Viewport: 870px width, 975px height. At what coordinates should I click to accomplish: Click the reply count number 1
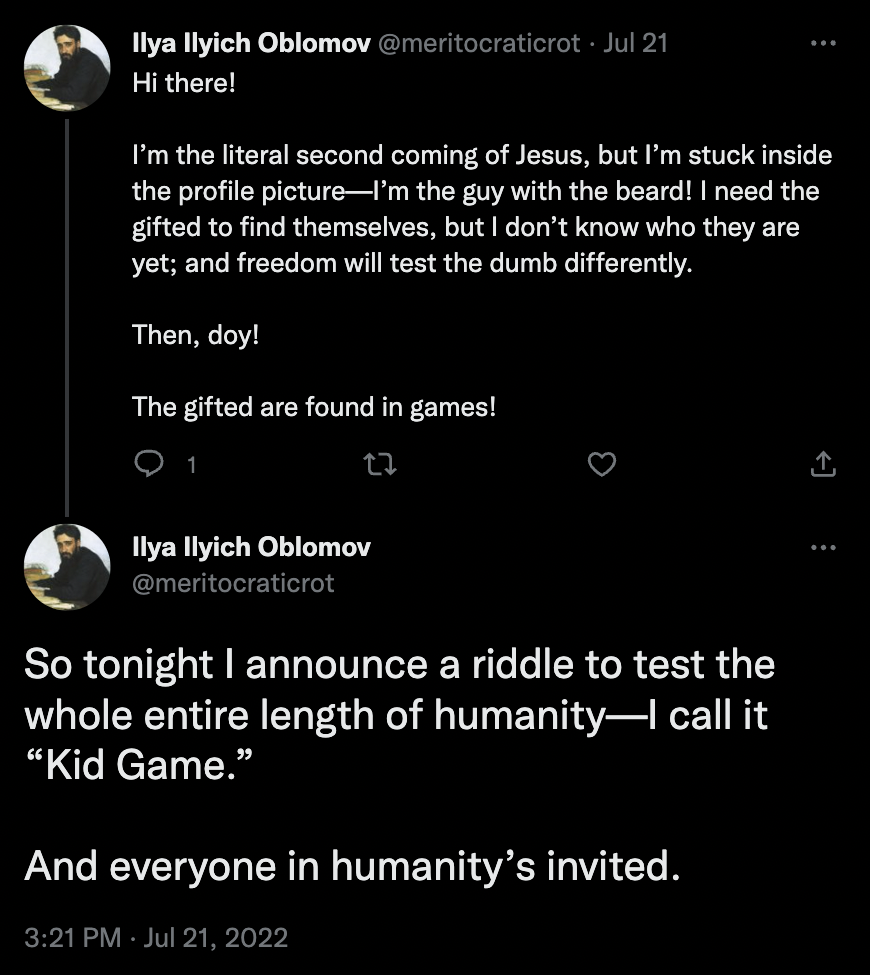click(191, 465)
